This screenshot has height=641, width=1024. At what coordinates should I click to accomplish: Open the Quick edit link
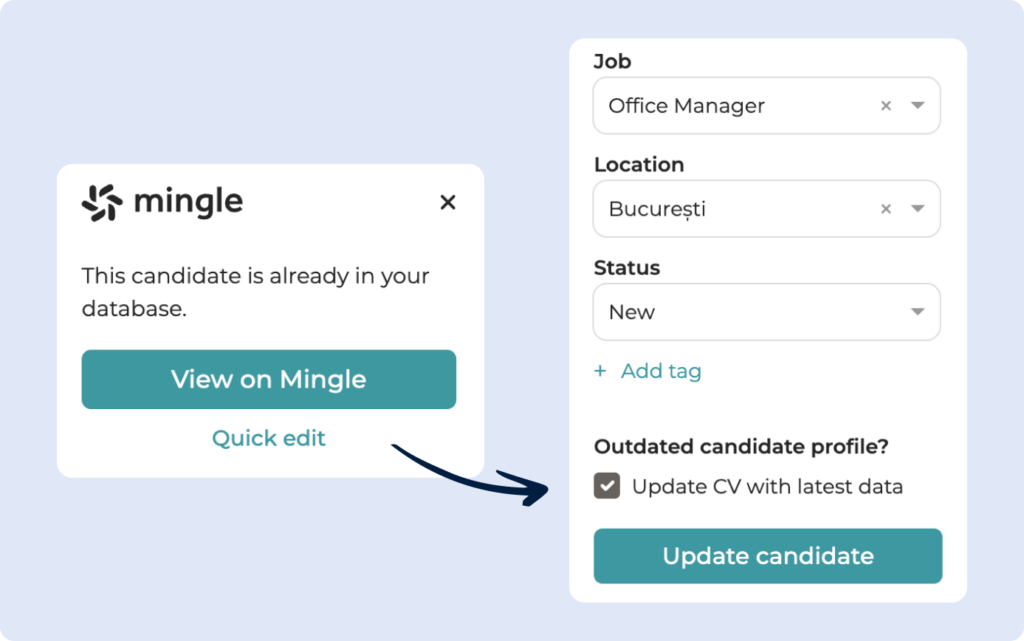[x=268, y=438]
